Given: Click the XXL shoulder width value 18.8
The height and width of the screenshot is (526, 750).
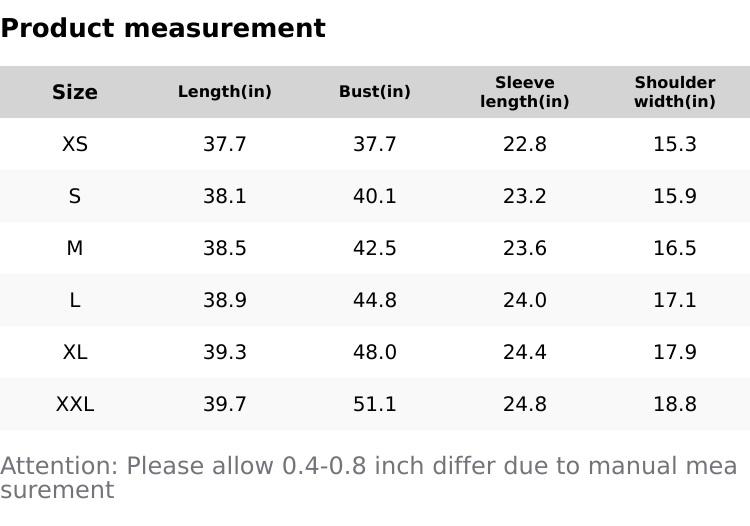Looking at the screenshot, I should [x=675, y=404].
